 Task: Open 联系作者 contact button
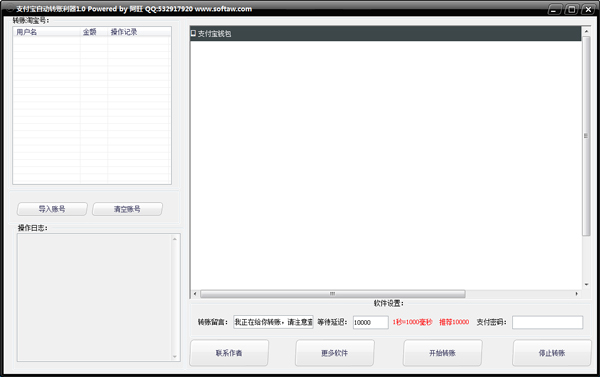[x=229, y=353]
